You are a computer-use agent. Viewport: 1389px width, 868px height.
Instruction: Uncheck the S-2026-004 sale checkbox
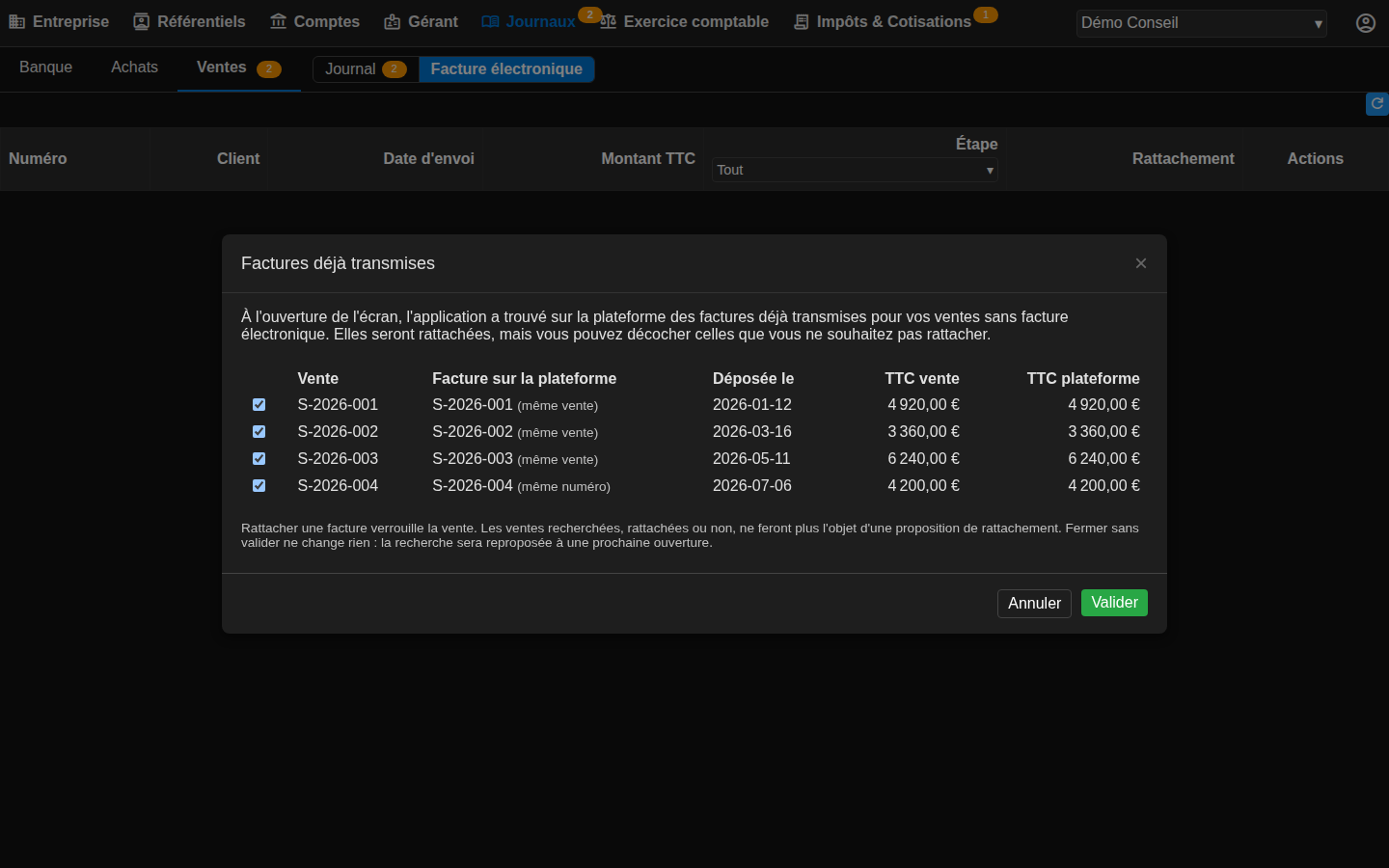[259, 486]
